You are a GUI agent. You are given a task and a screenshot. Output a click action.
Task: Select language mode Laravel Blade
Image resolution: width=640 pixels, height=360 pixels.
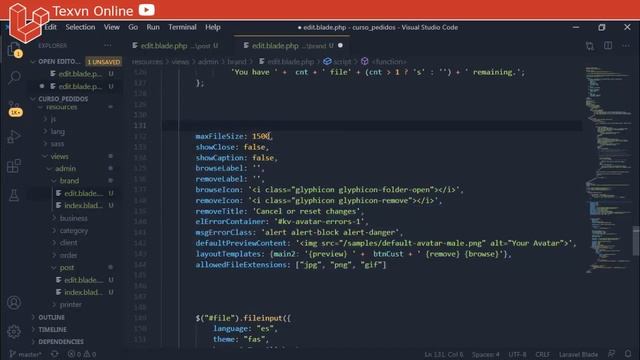pyautogui.click(x=578, y=354)
